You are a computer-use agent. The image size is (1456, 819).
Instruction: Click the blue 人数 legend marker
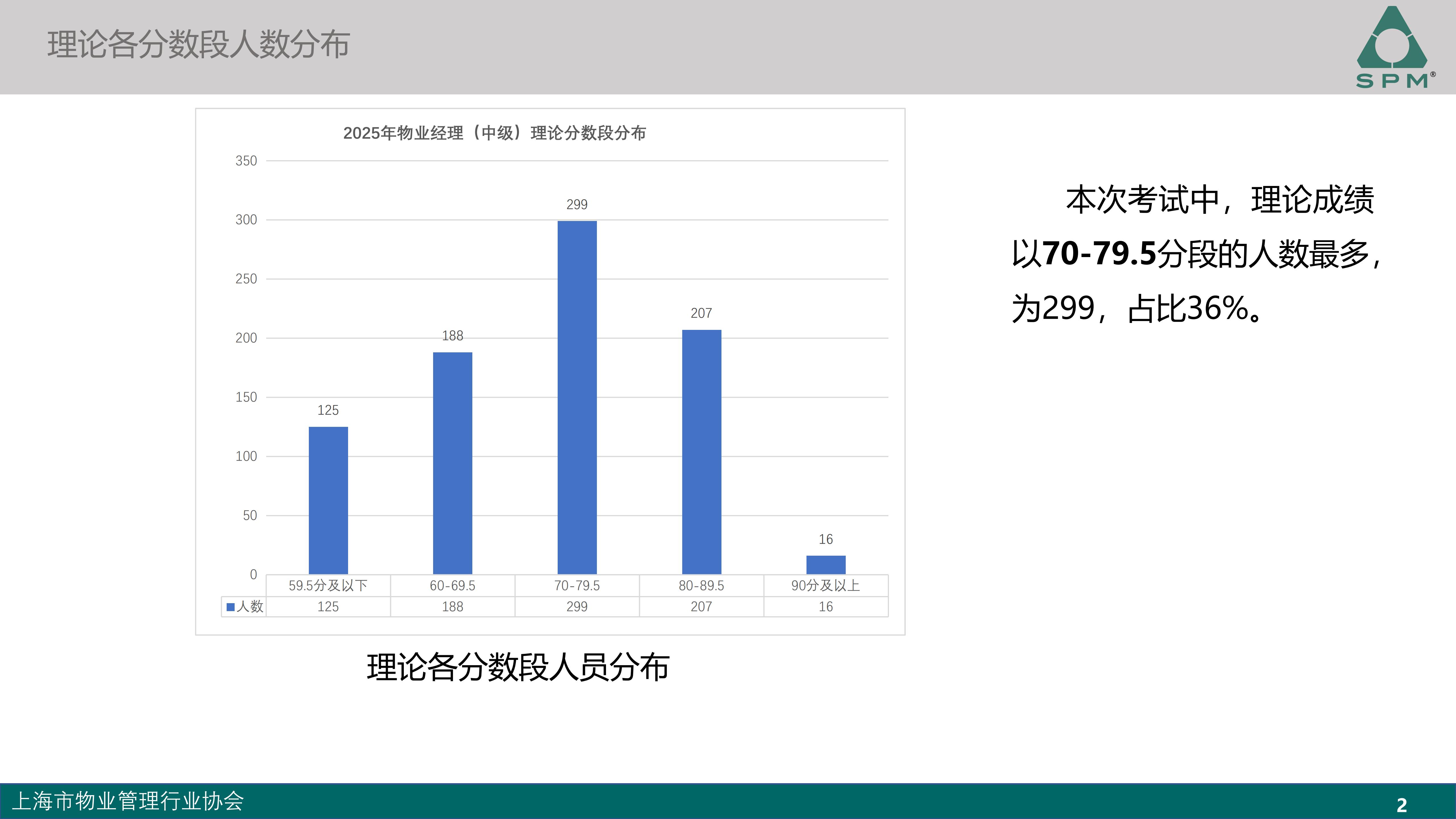[x=231, y=607]
